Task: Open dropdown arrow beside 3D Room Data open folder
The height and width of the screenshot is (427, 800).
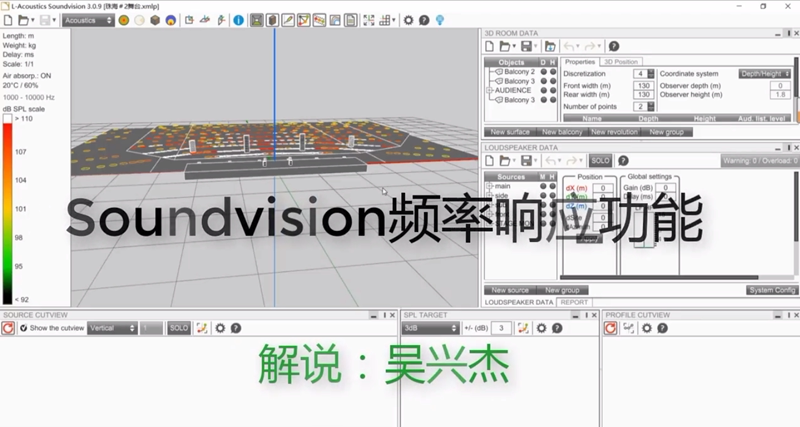Action: (x=514, y=47)
